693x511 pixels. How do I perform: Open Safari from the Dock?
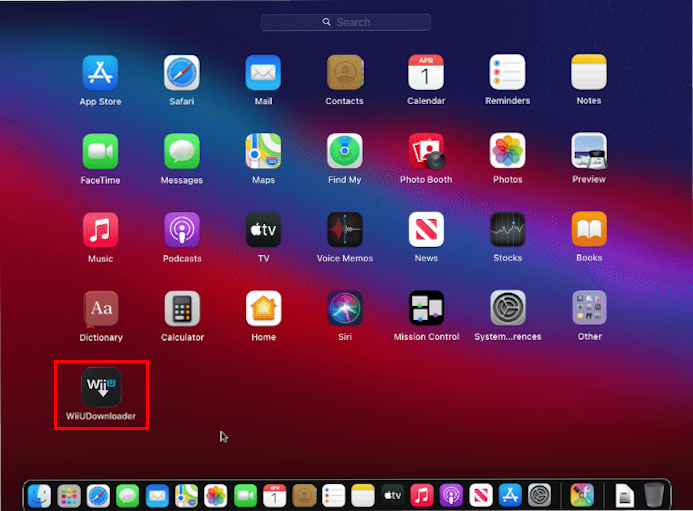tap(98, 496)
